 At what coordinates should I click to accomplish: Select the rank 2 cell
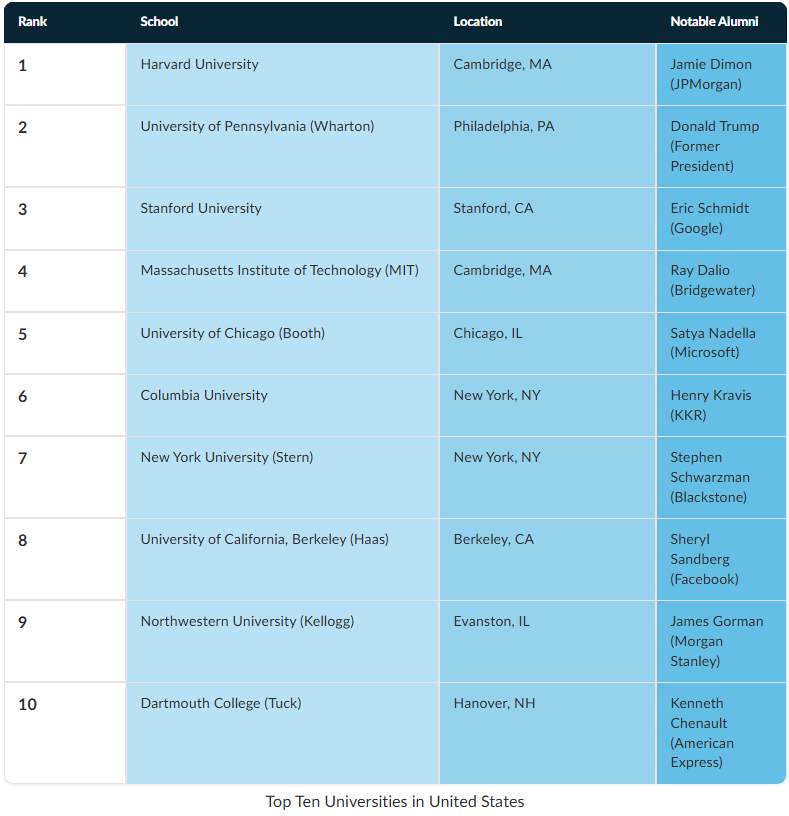65,146
